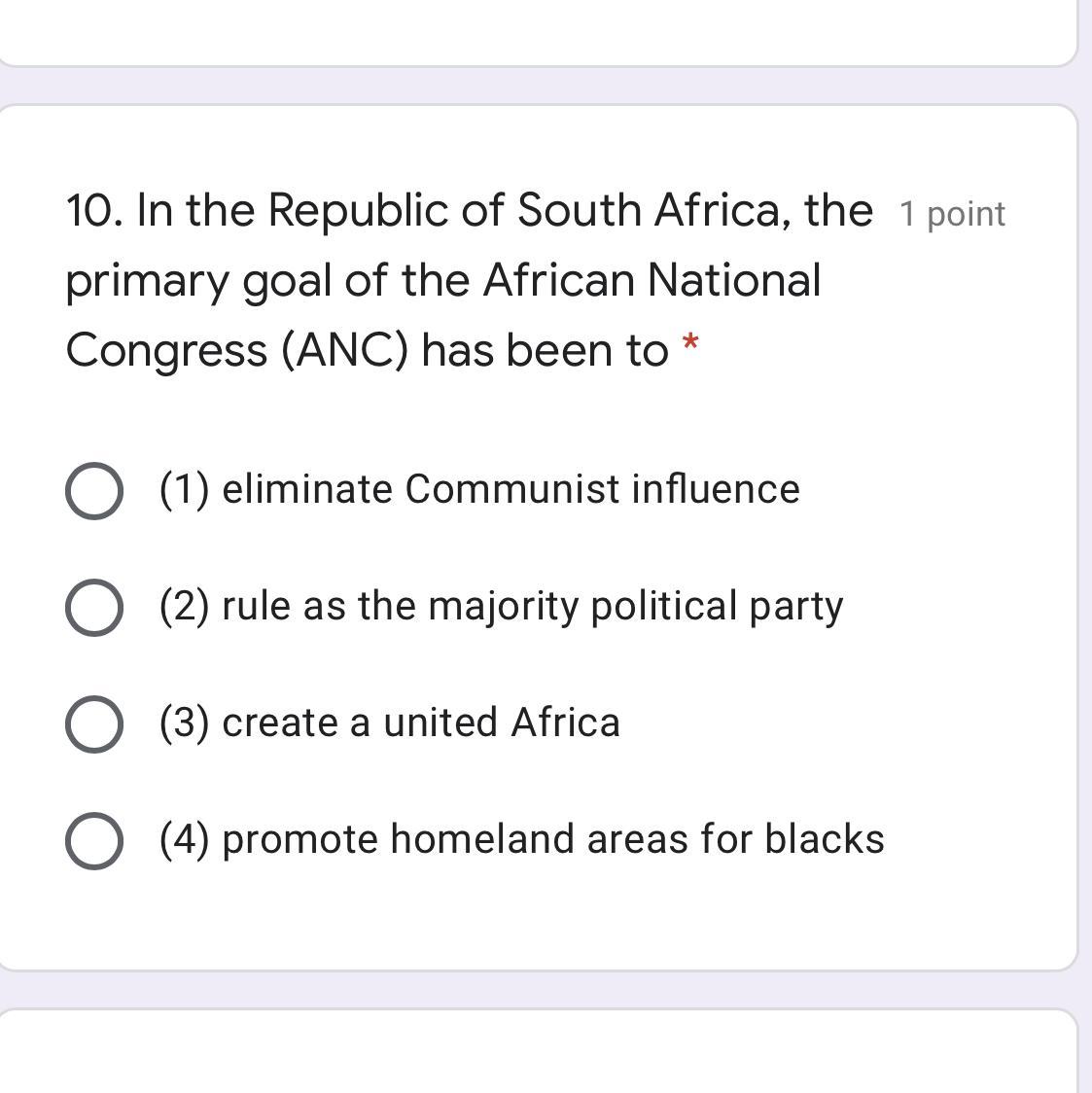Choose radio for rule as majority party
This screenshot has width=1092, height=1093.
[93, 608]
